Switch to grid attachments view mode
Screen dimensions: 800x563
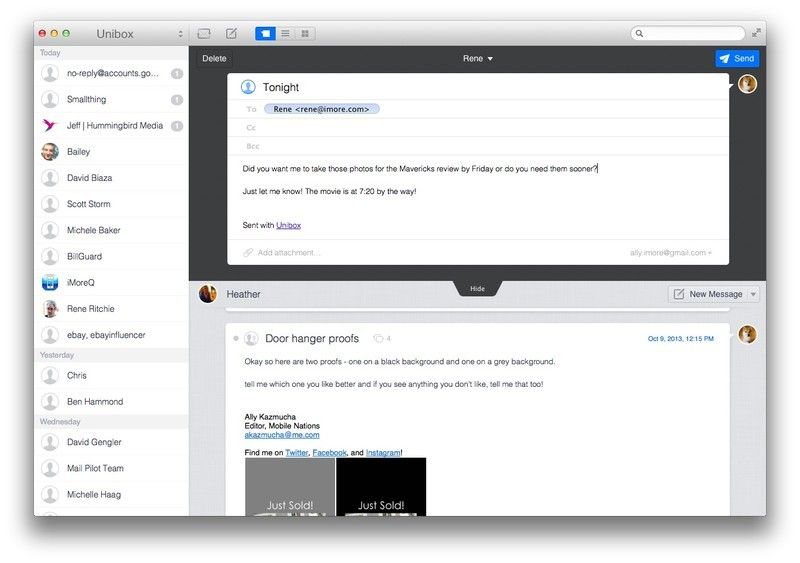pos(304,33)
